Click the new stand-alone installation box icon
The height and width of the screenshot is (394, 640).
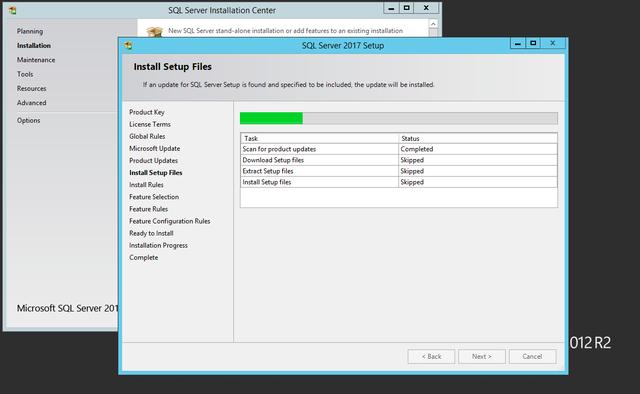tap(155, 31)
